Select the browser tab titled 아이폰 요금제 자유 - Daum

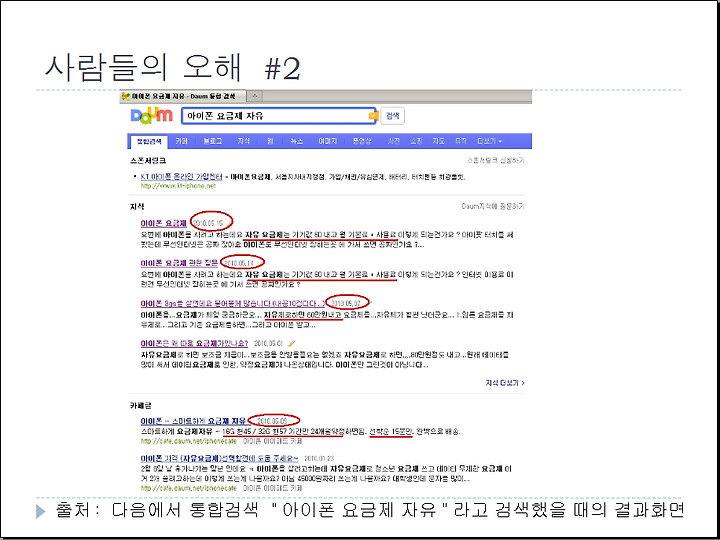point(183,96)
